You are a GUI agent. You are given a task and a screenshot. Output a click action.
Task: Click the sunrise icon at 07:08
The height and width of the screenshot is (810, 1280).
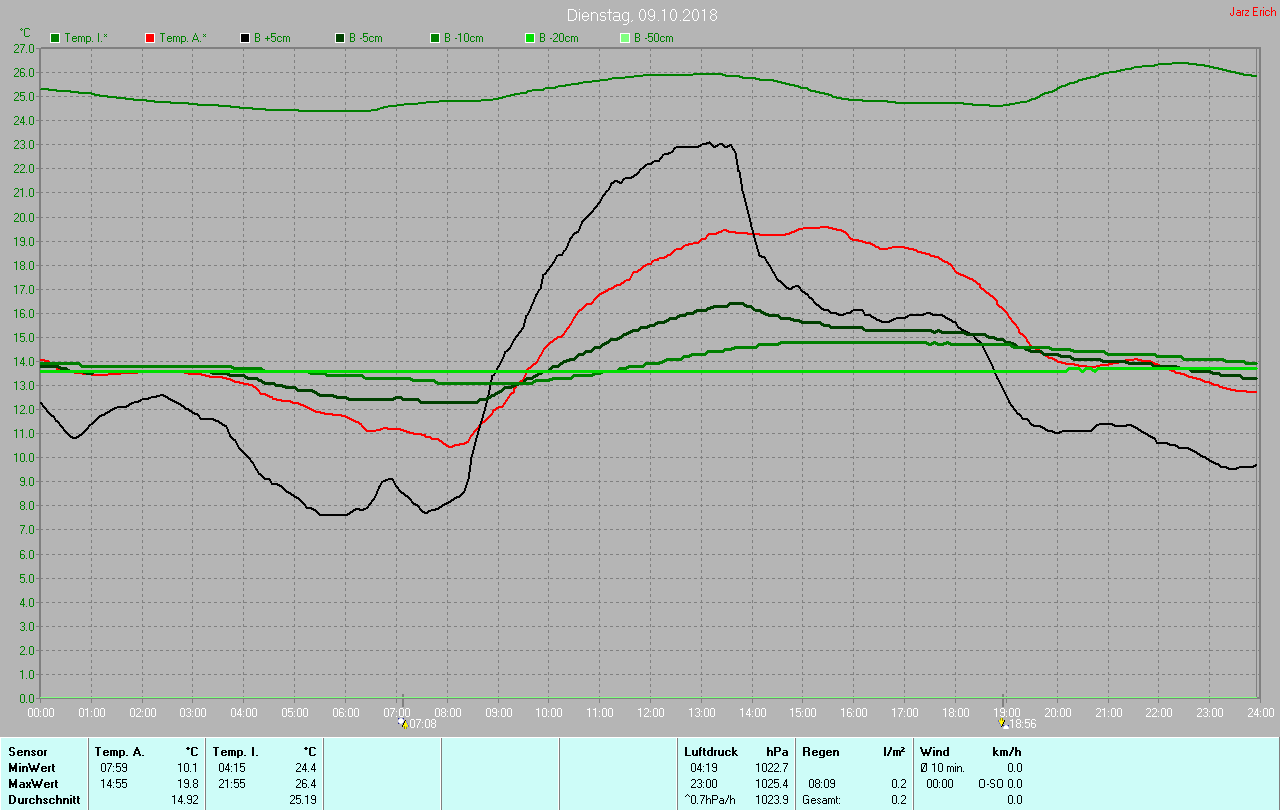[x=402, y=723]
